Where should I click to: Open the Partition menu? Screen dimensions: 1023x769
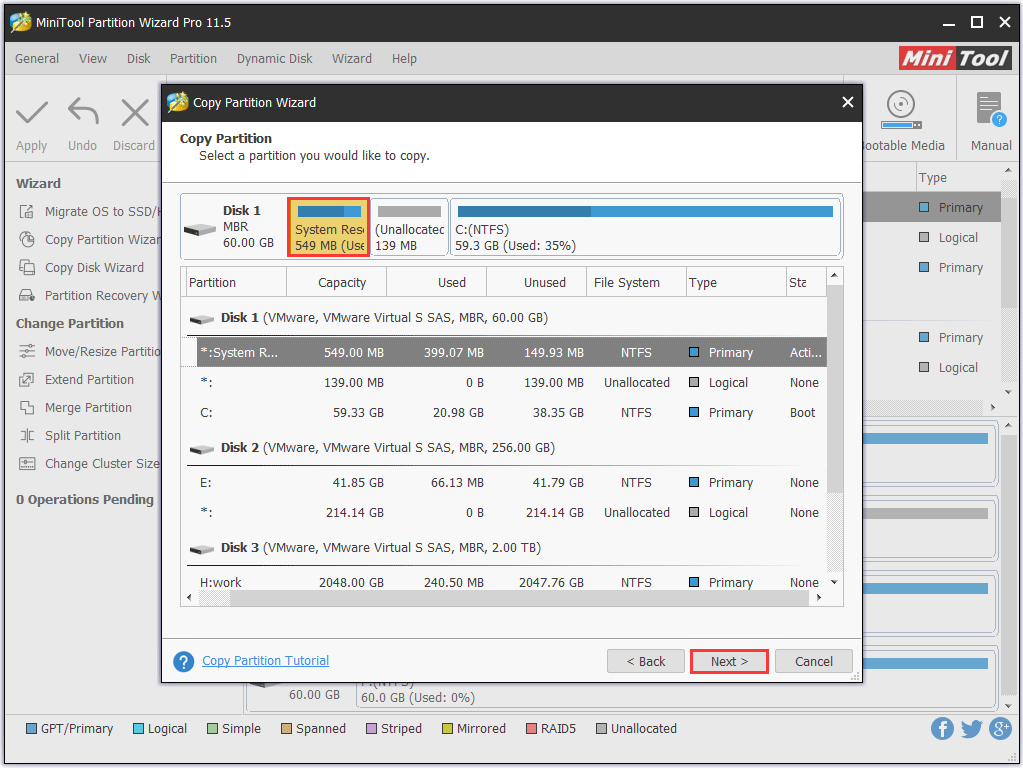pos(193,59)
